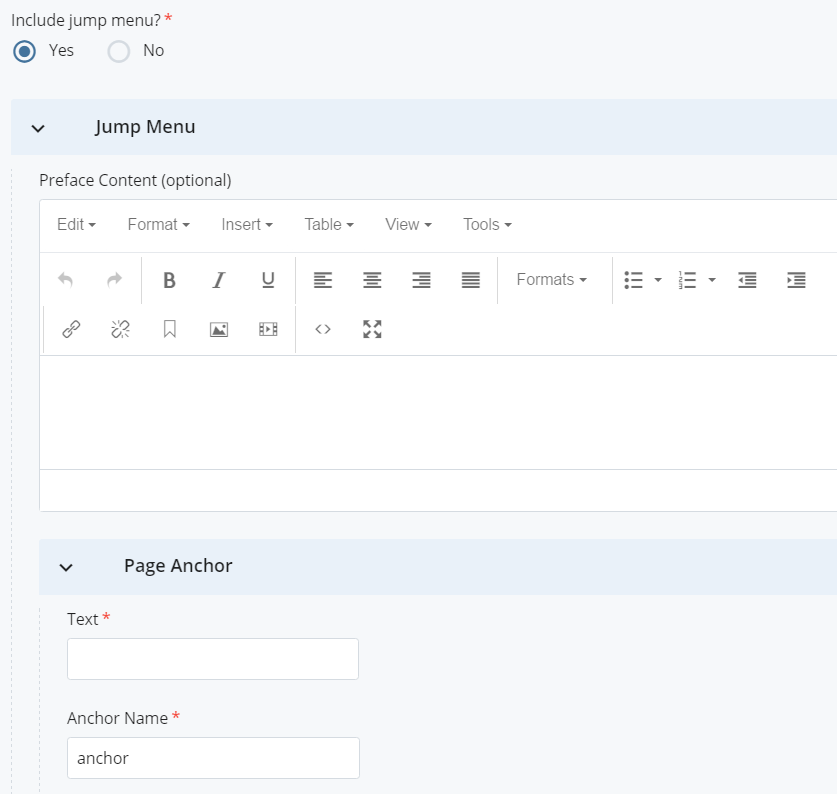Click the Bold formatting icon
This screenshot has height=794, width=837.
[x=169, y=280]
